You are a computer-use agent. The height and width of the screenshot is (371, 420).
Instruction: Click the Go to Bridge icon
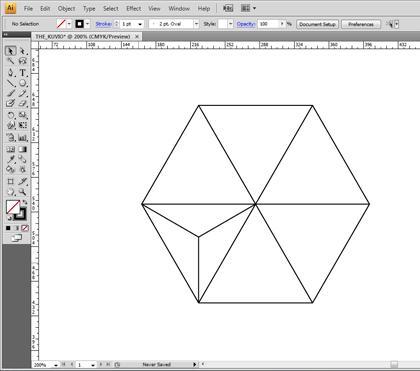pyautogui.click(x=228, y=8)
